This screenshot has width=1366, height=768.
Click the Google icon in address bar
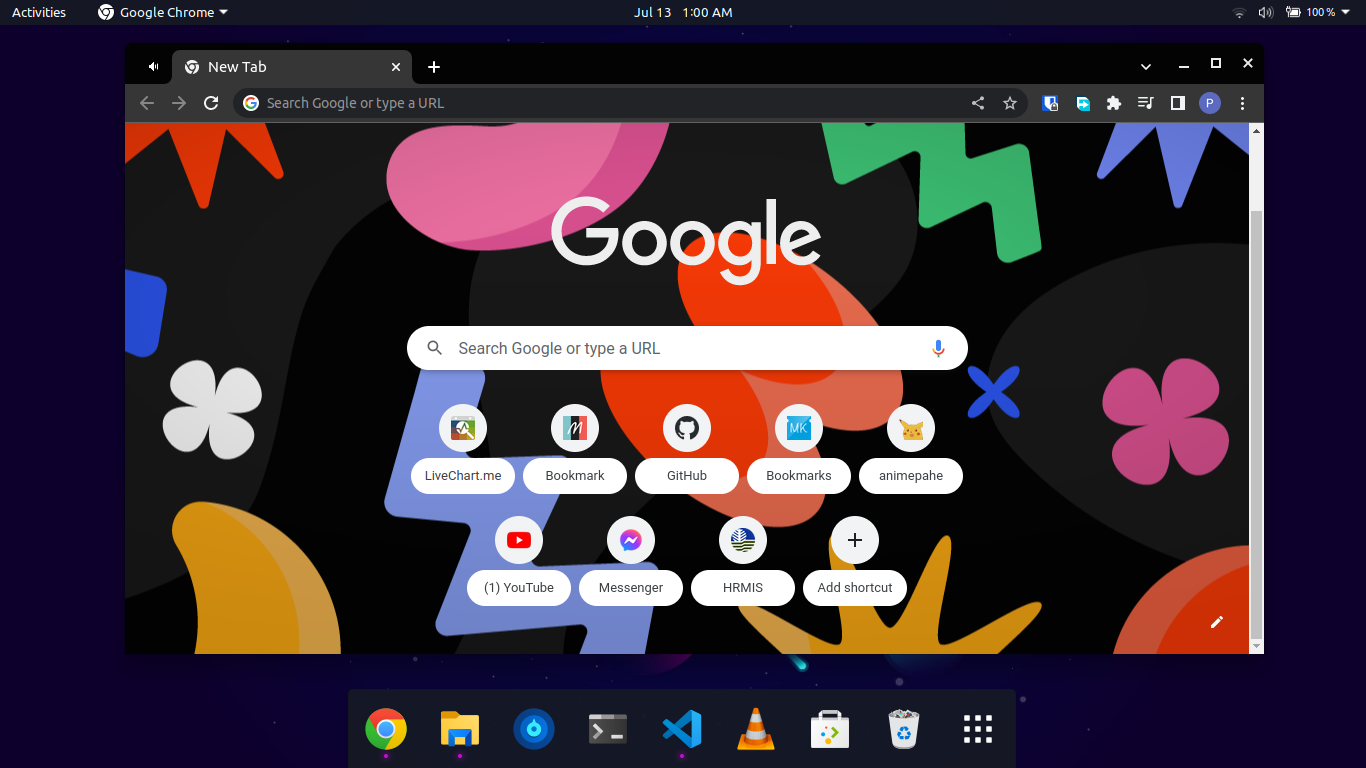pos(251,103)
